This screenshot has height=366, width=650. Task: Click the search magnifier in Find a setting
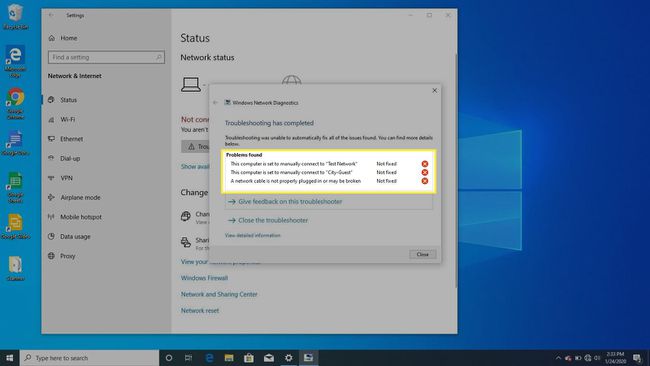(x=158, y=57)
